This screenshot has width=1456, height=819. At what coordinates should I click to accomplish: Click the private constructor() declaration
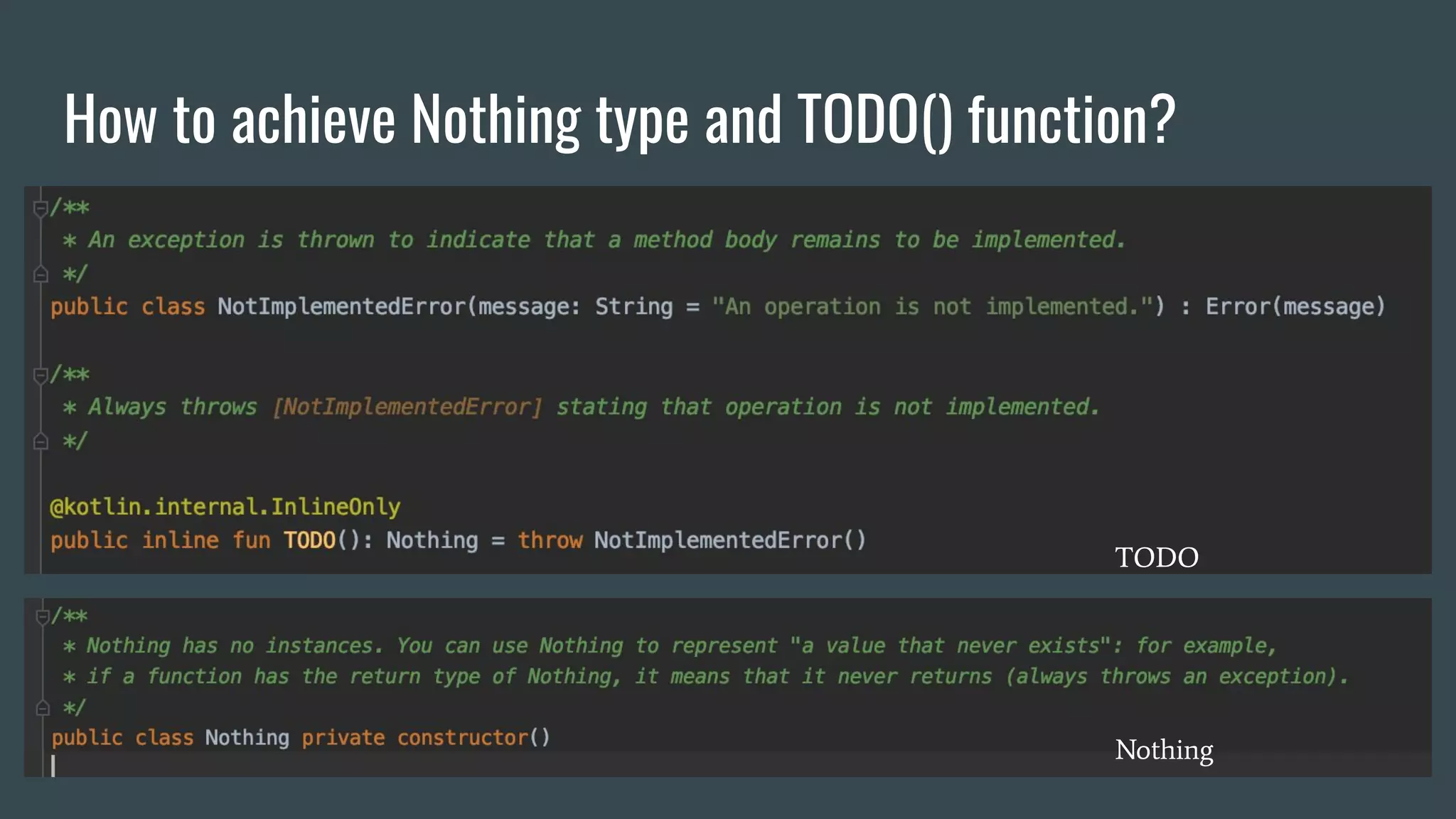tap(425, 738)
